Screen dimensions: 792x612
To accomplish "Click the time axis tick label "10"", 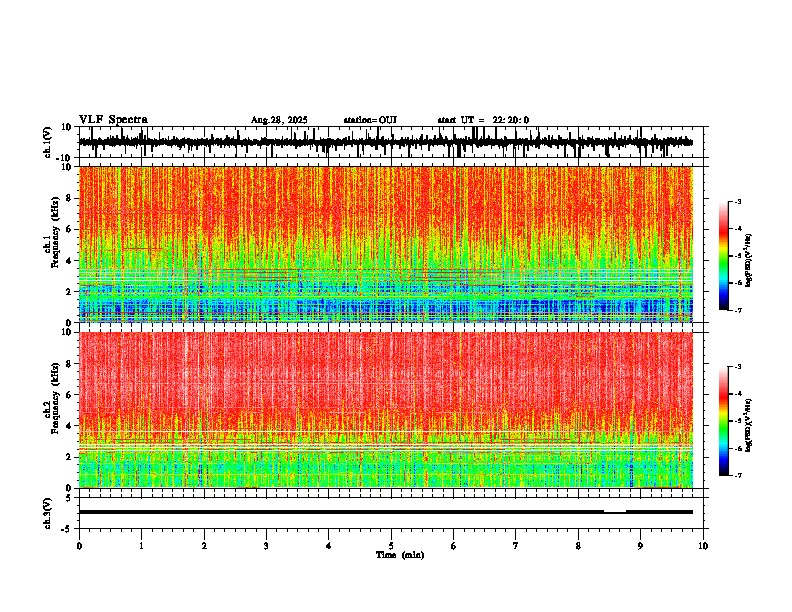I will pyautogui.click(x=703, y=546).
